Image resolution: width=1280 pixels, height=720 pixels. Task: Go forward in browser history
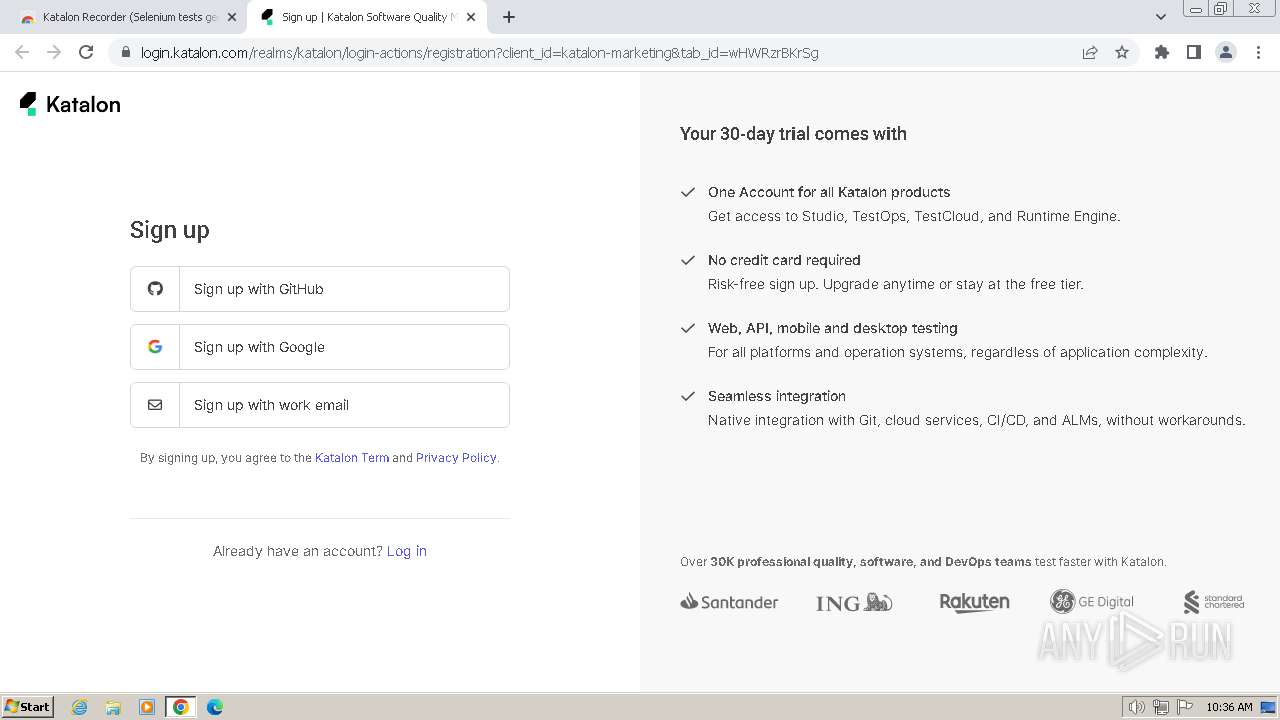point(54,52)
